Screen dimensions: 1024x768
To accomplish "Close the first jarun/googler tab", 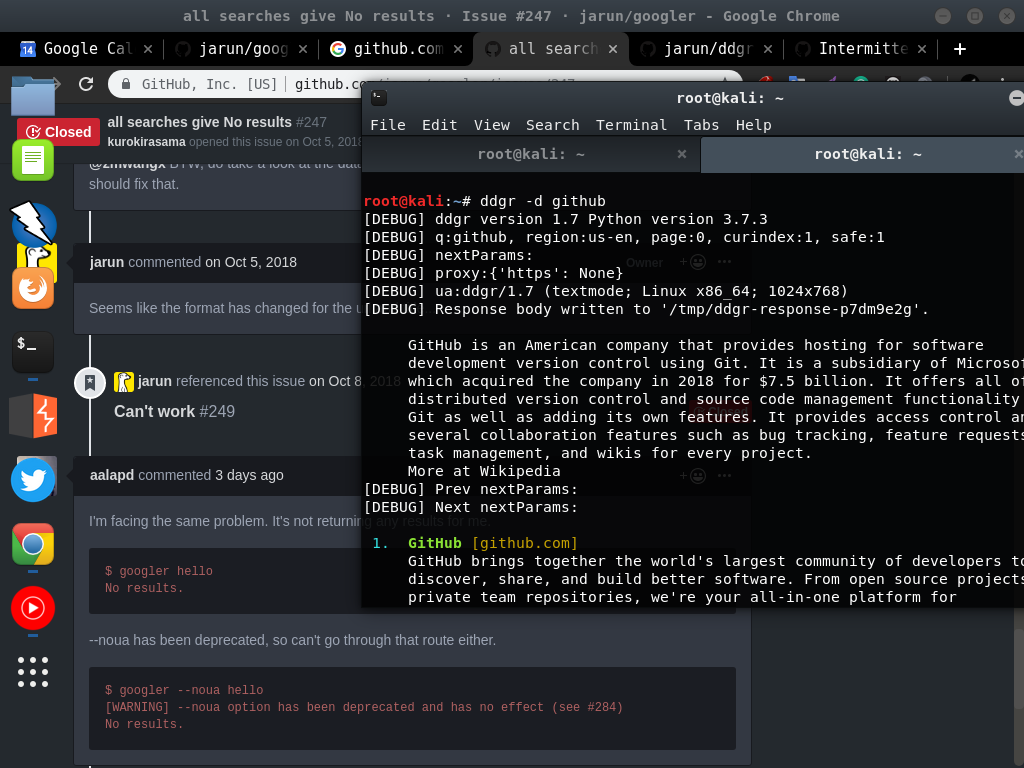I will [x=303, y=49].
